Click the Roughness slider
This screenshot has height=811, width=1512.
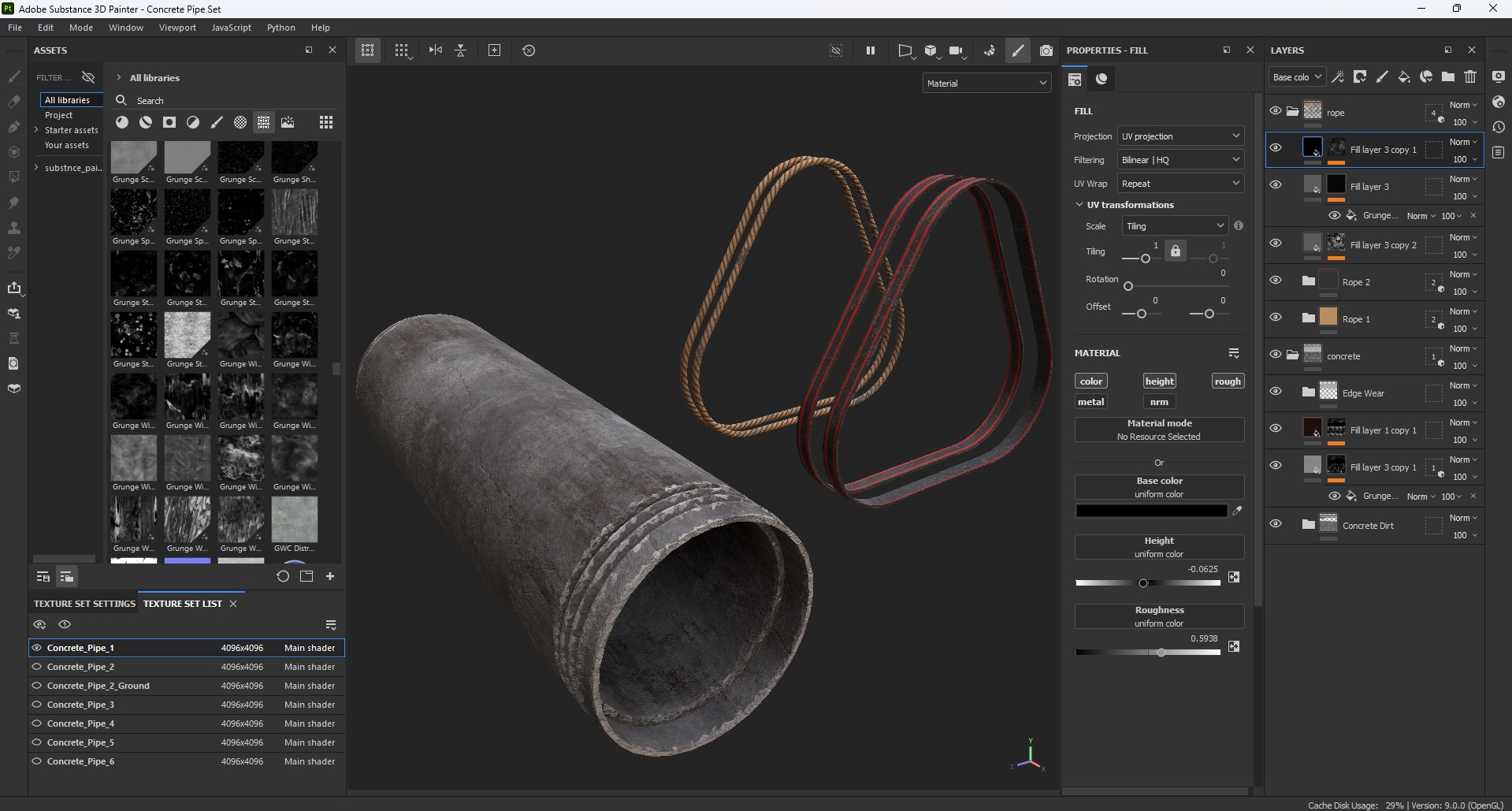pyautogui.click(x=1148, y=653)
